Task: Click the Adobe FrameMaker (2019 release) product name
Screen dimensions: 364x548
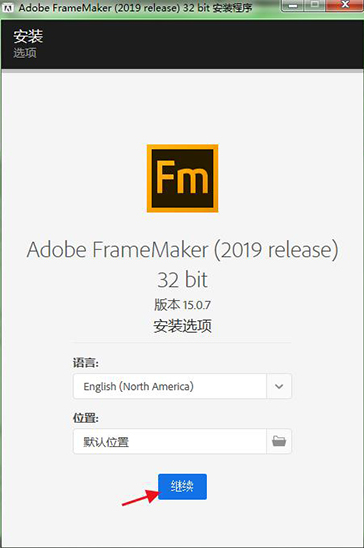Action: pyautogui.click(x=182, y=250)
